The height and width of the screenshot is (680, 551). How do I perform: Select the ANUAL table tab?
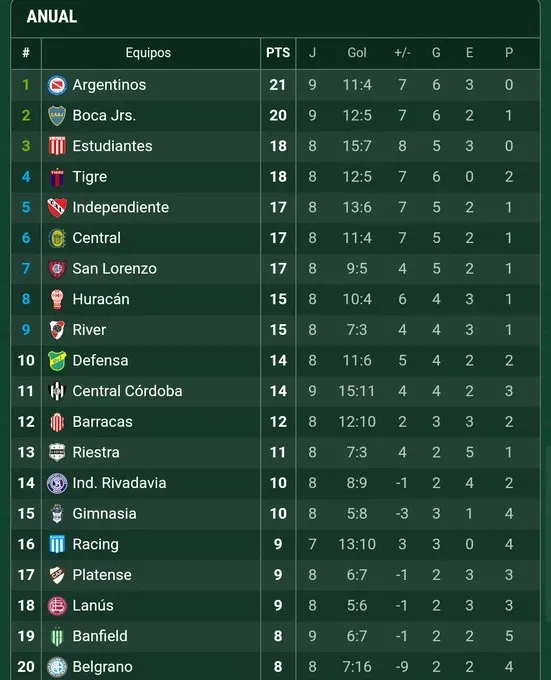click(x=52, y=16)
